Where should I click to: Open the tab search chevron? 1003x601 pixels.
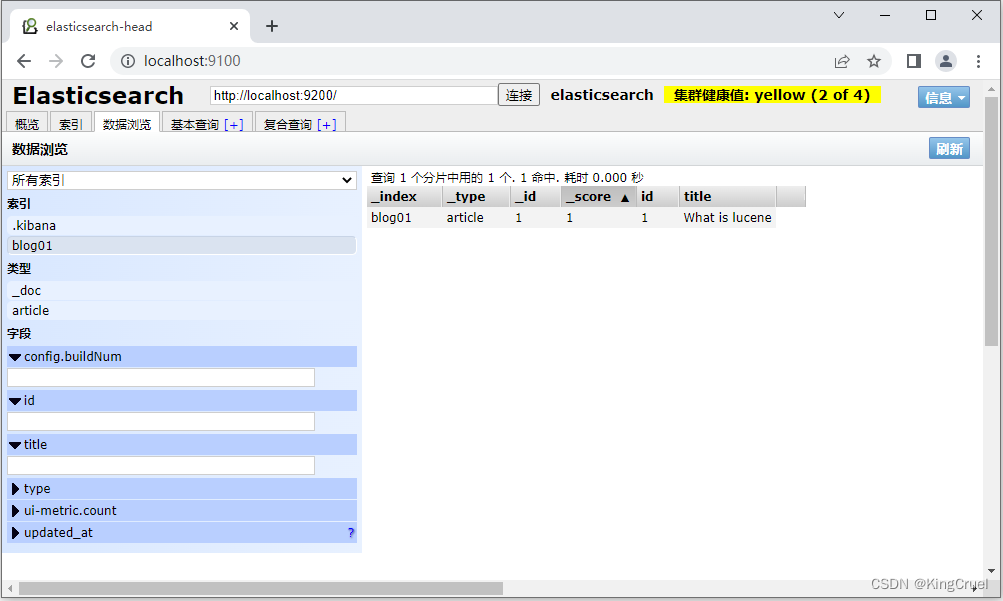click(x=839, y=15)
